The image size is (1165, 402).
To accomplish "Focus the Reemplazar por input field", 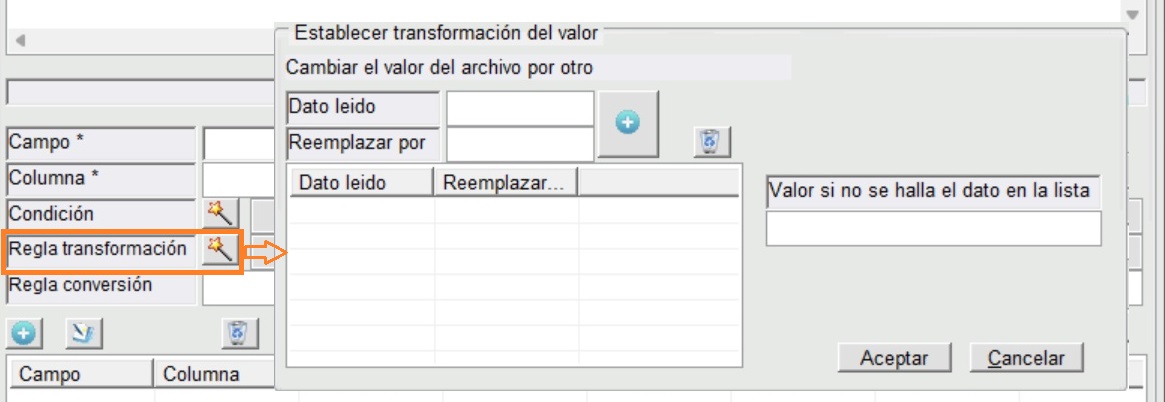I will click(520, 143).
